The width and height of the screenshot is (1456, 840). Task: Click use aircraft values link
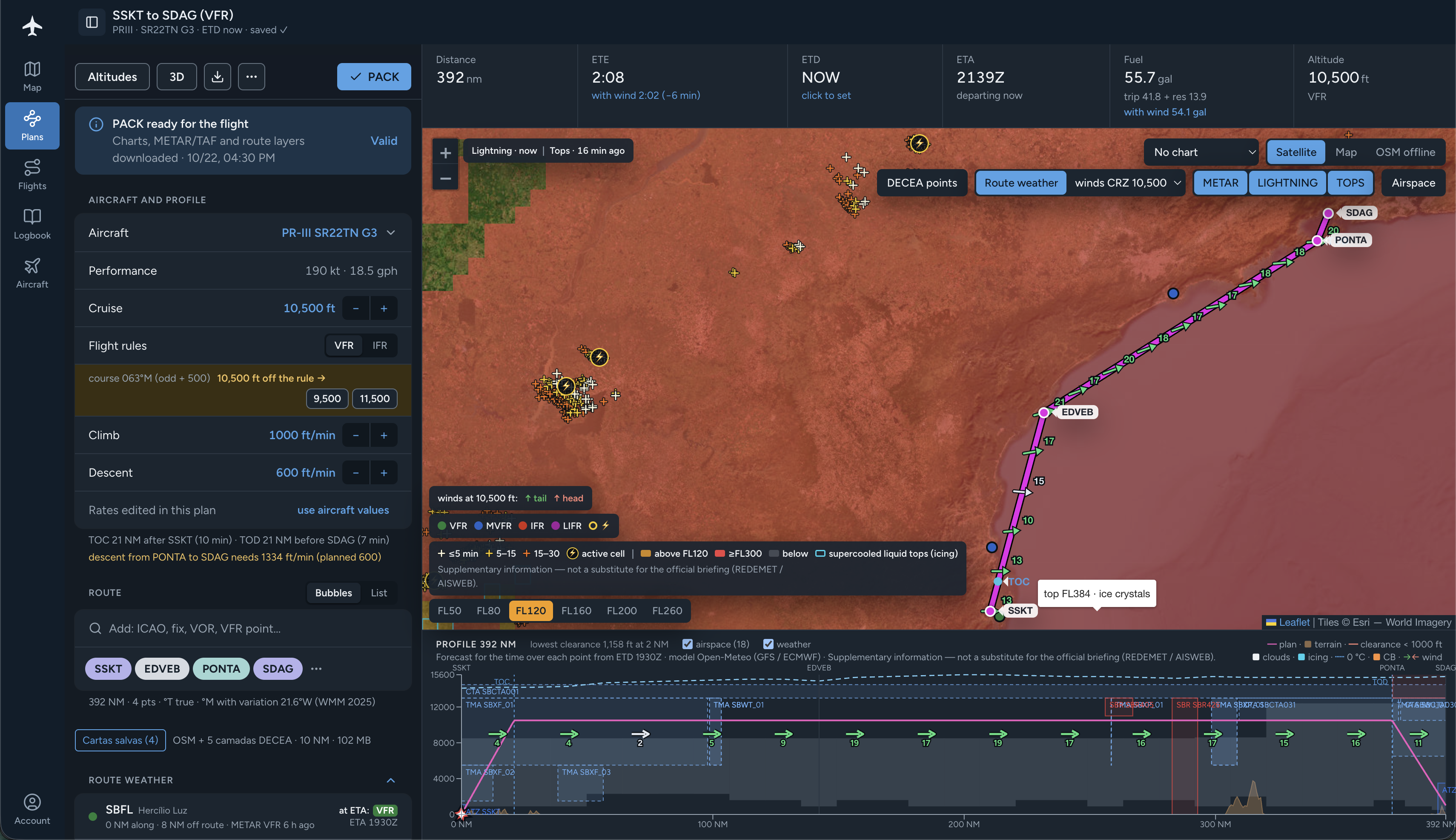tap(343, 511)
